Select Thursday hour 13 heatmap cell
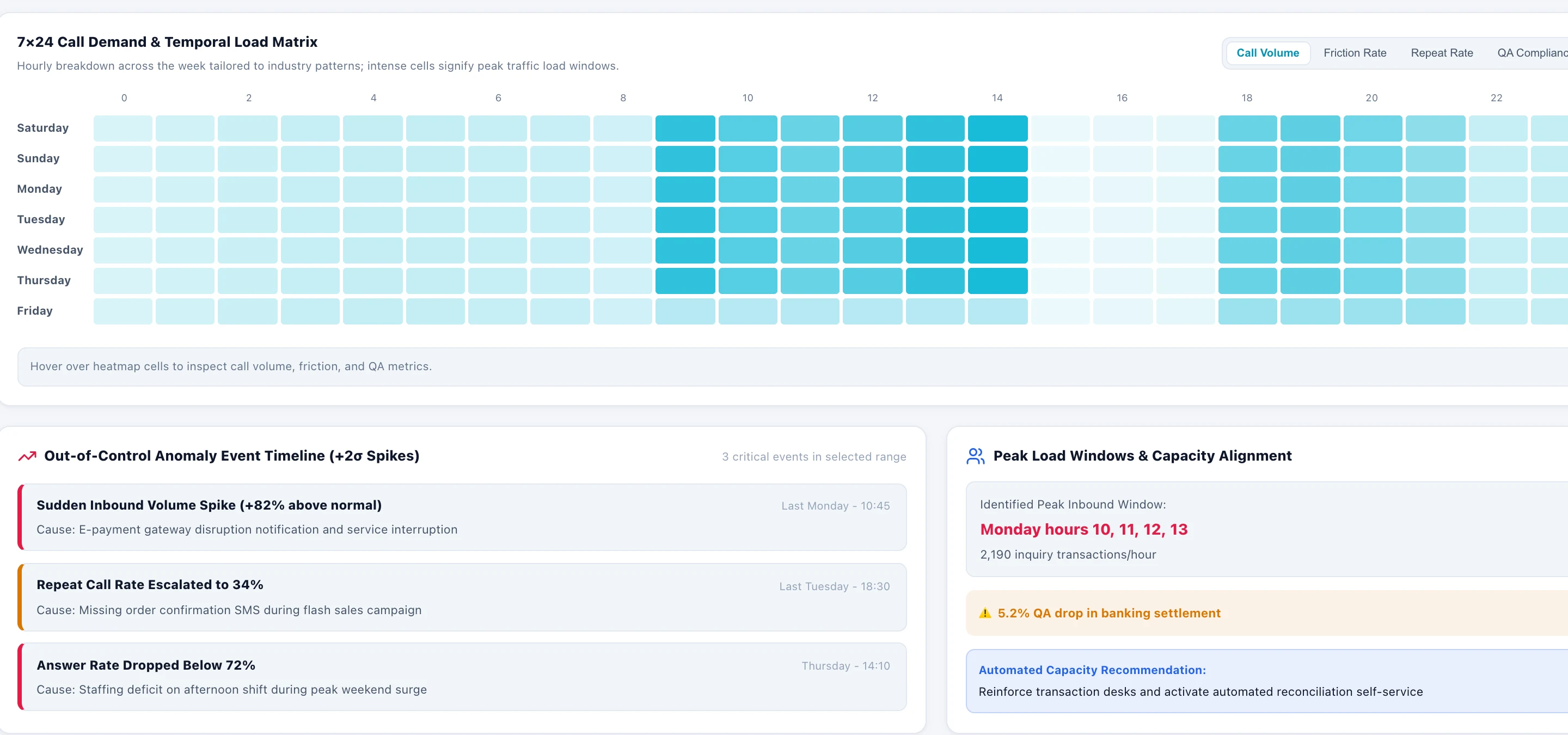1568x735 pixels. [x=935, y=280]
